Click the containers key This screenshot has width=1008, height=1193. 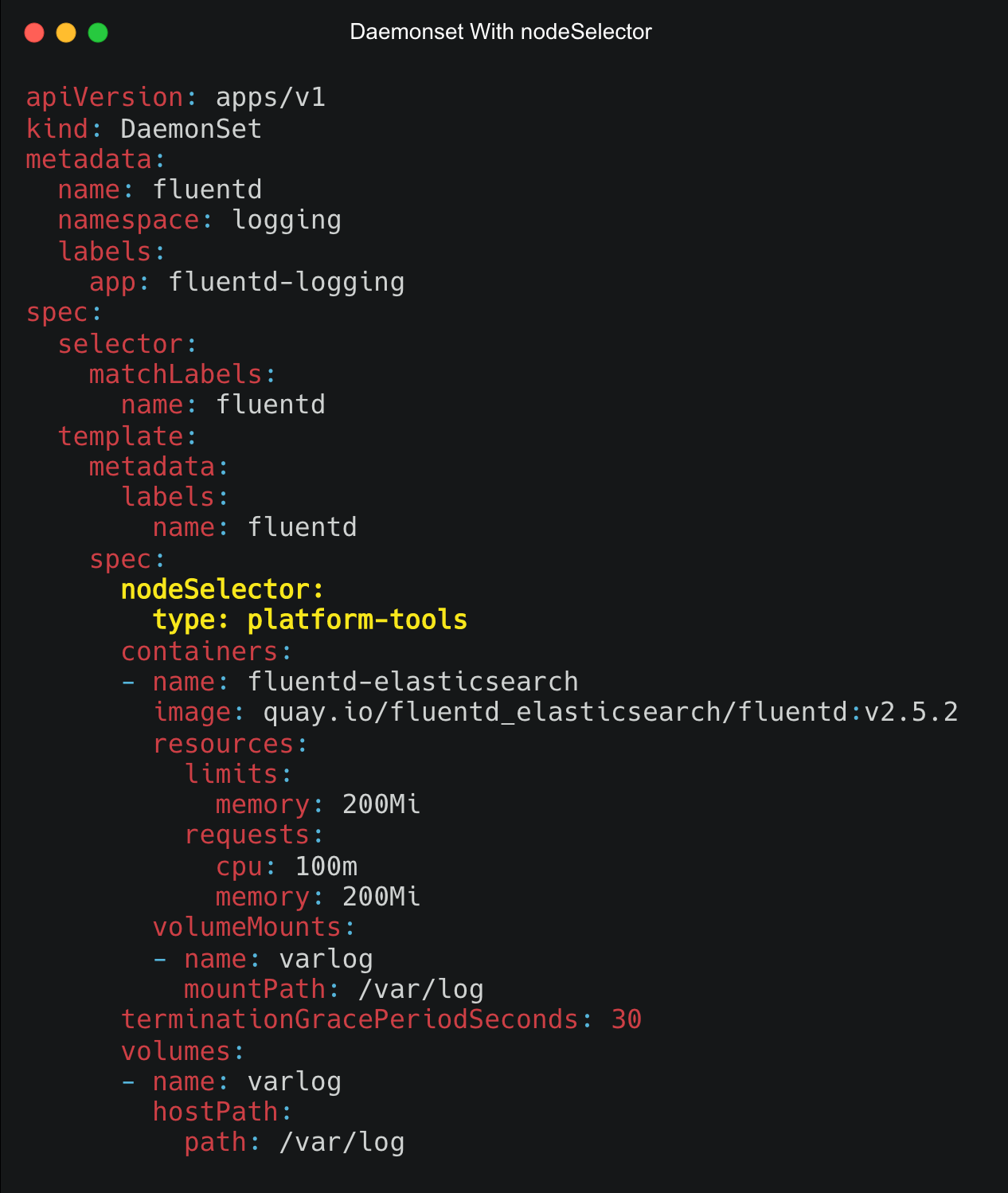pos(199,651)
